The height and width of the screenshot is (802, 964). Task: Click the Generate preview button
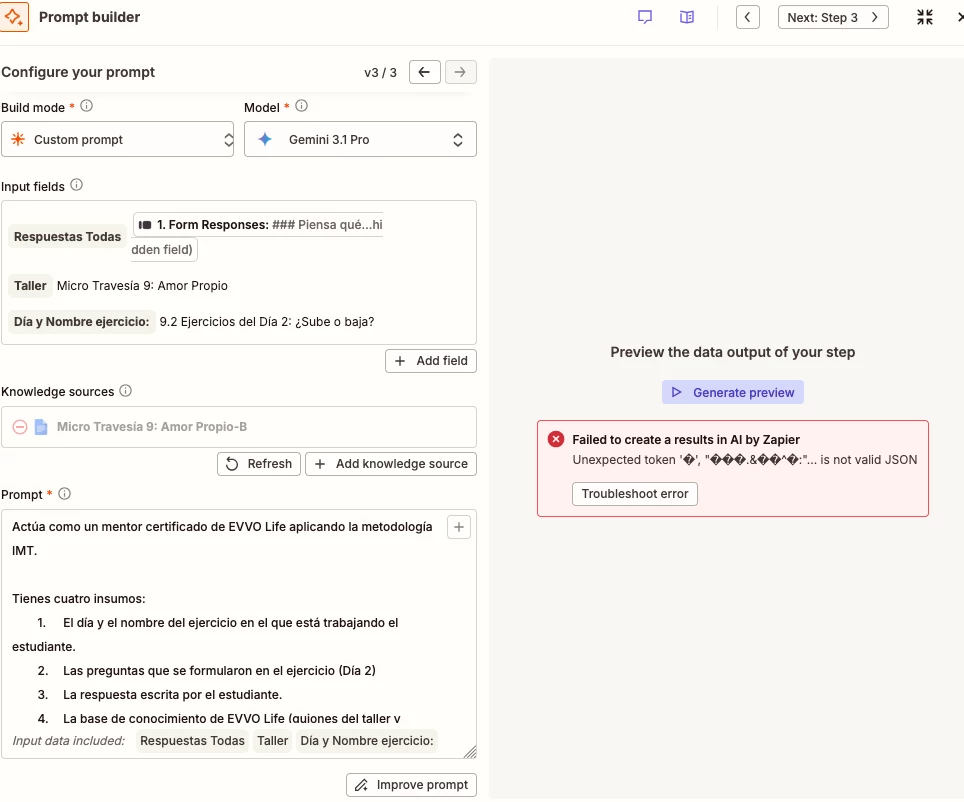[733, 392]
